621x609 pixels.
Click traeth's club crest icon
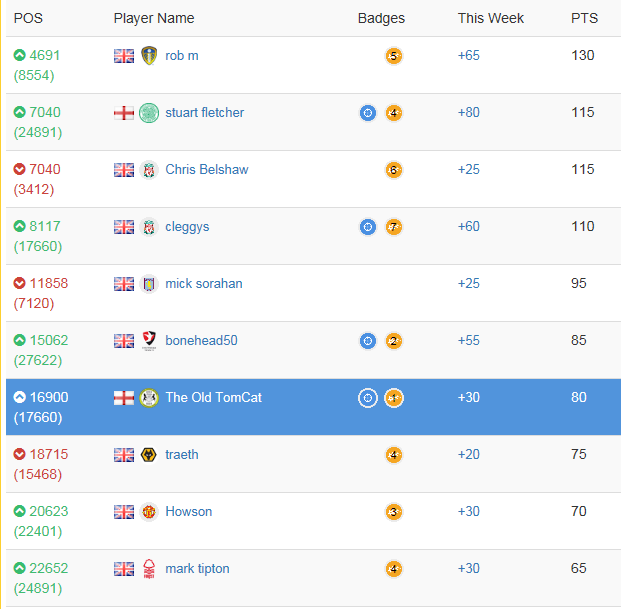(149, 455)
